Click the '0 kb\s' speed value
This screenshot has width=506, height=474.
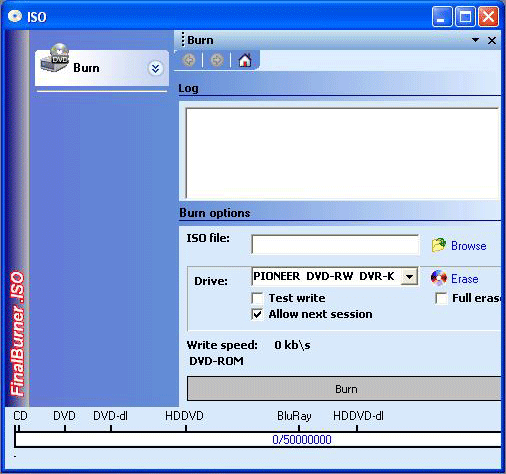click(292, 345)
